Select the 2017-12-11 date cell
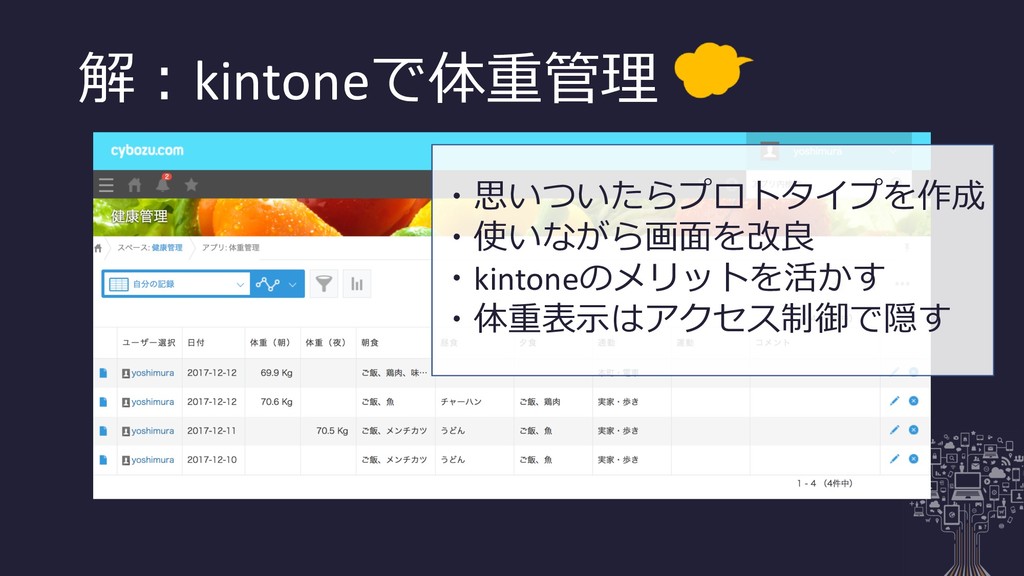 point(213,431)
